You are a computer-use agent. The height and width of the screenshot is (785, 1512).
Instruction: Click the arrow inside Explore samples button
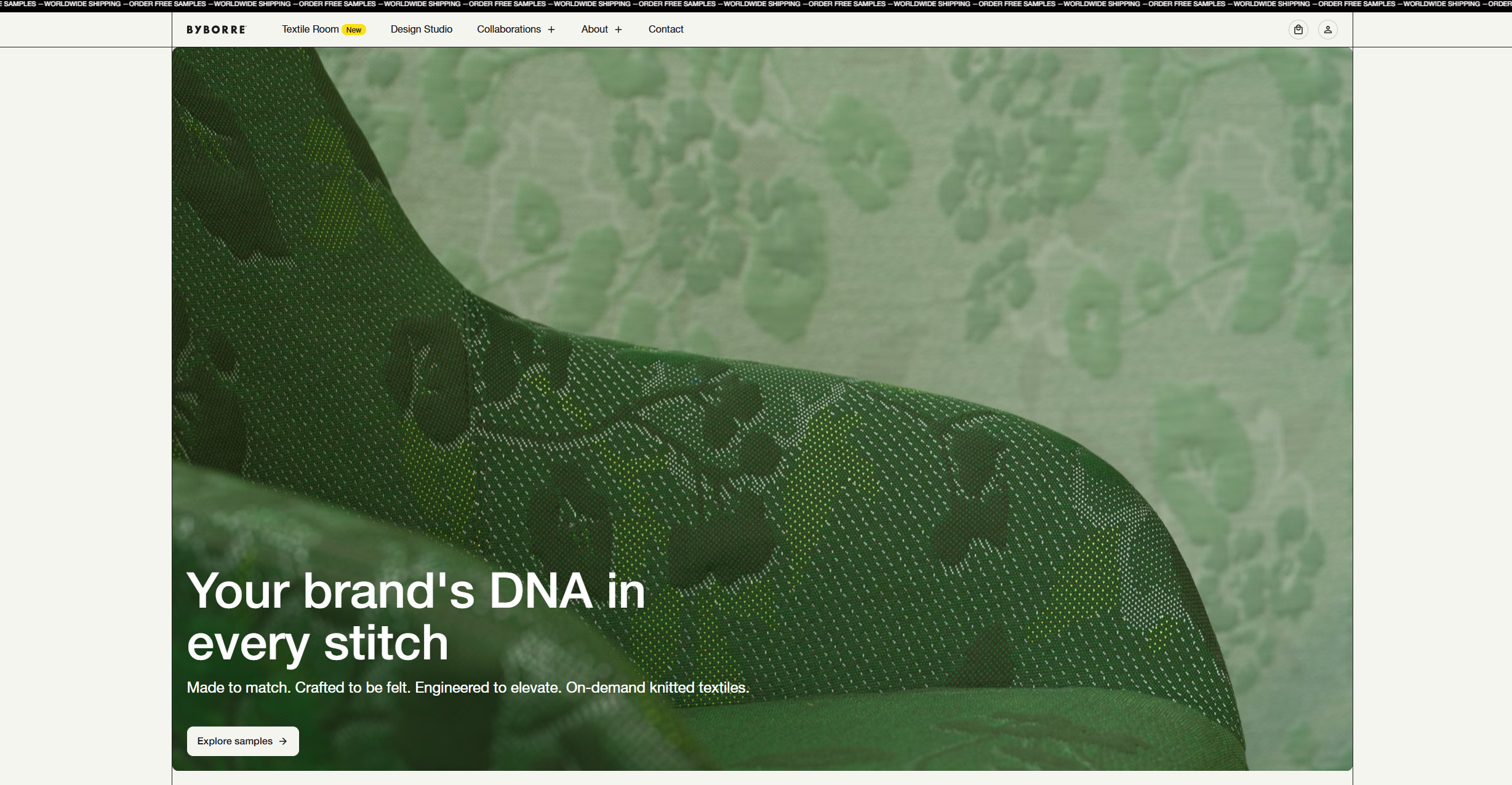pyautogui.click(x=283, y=741)
